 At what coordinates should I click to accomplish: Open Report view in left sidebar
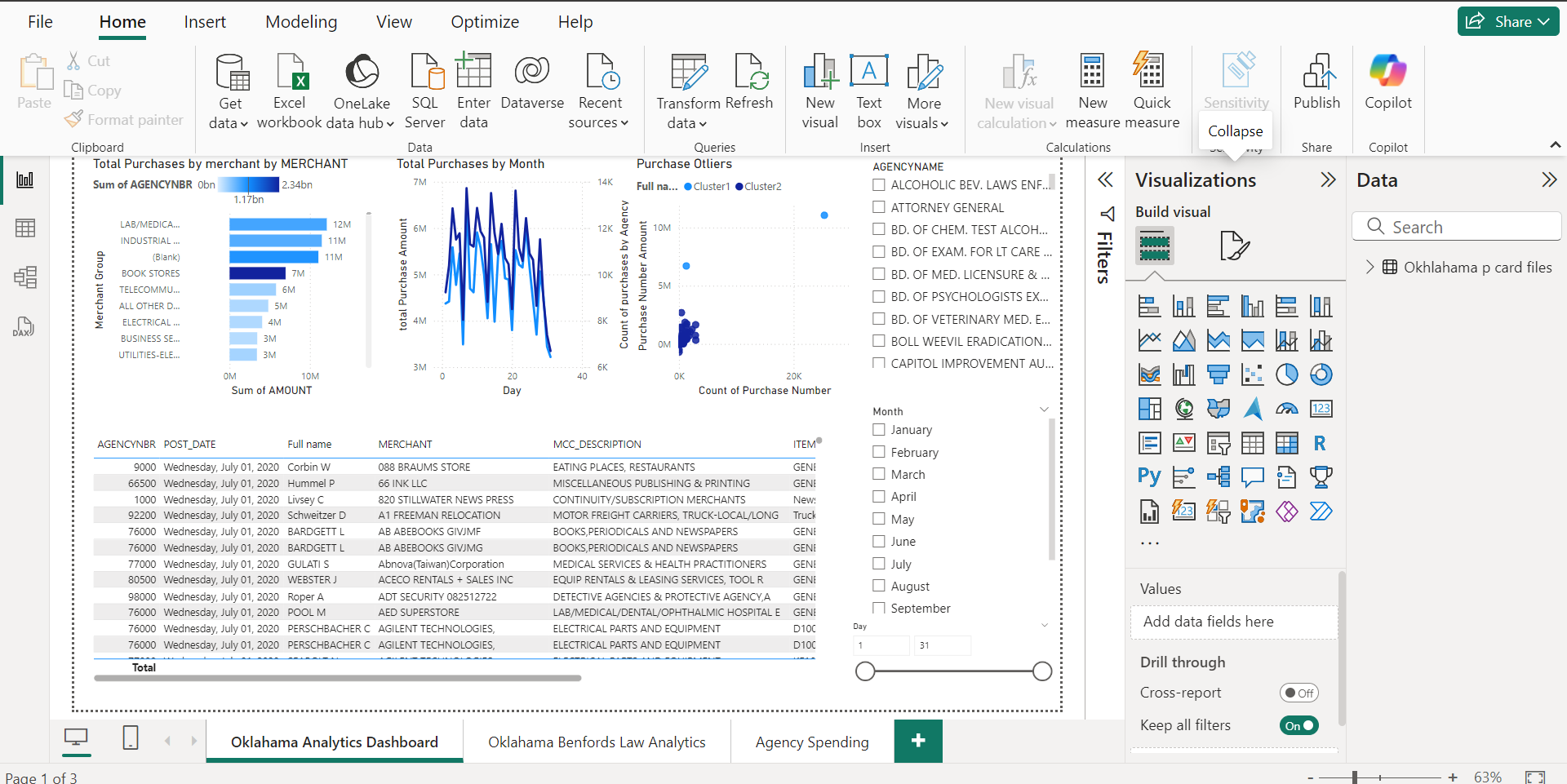coord(25,179)
